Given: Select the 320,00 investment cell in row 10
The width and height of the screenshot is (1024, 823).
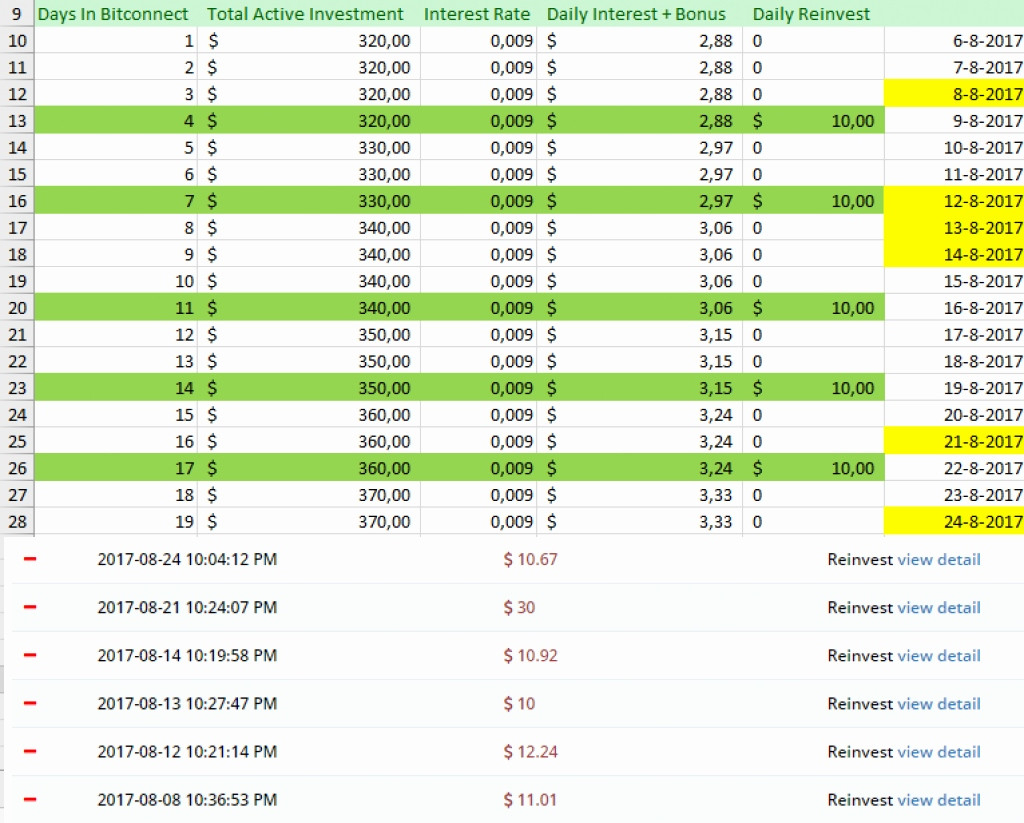Looking at the screenshot, I should pos(308,40).
